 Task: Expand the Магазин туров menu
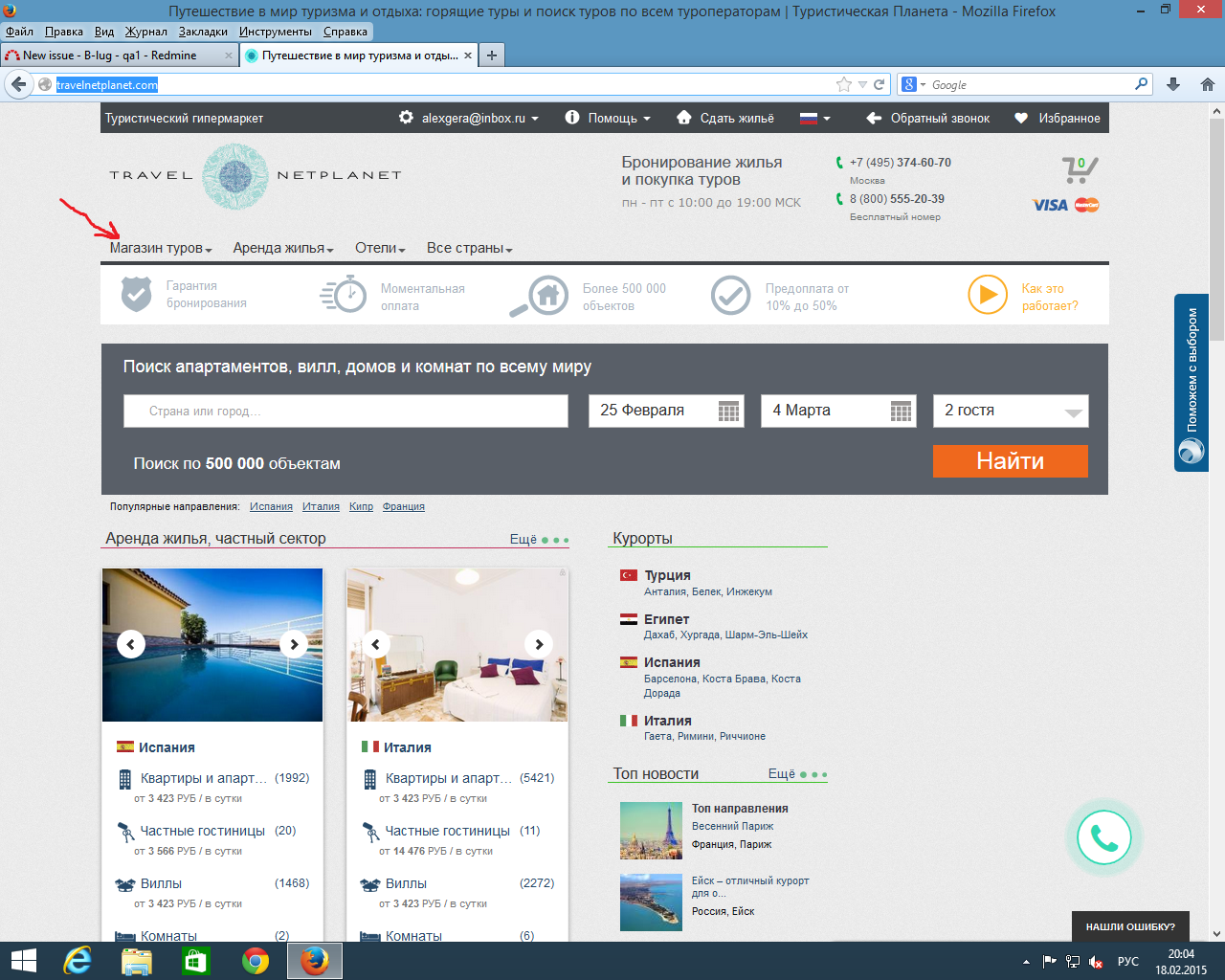[x=160, y=248]
